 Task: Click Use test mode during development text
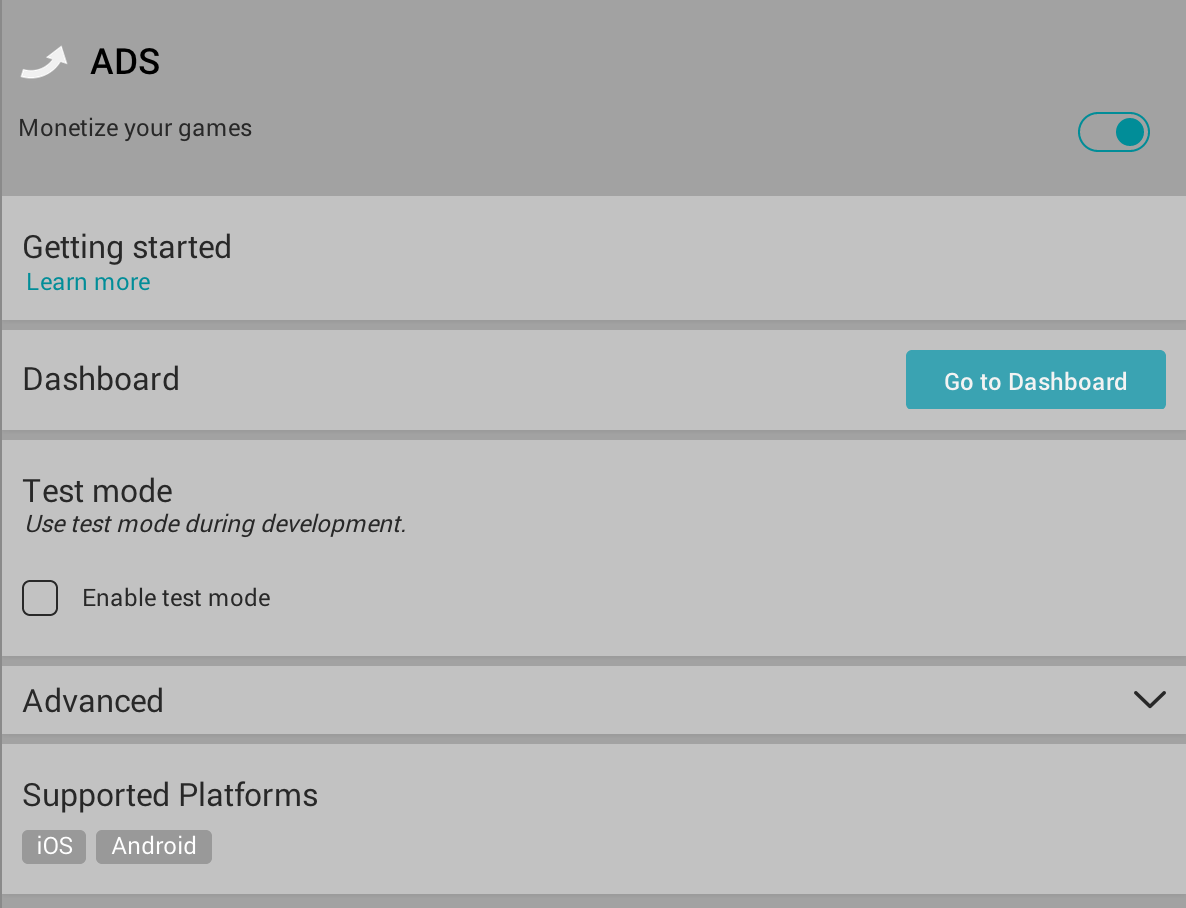point(216,524)
